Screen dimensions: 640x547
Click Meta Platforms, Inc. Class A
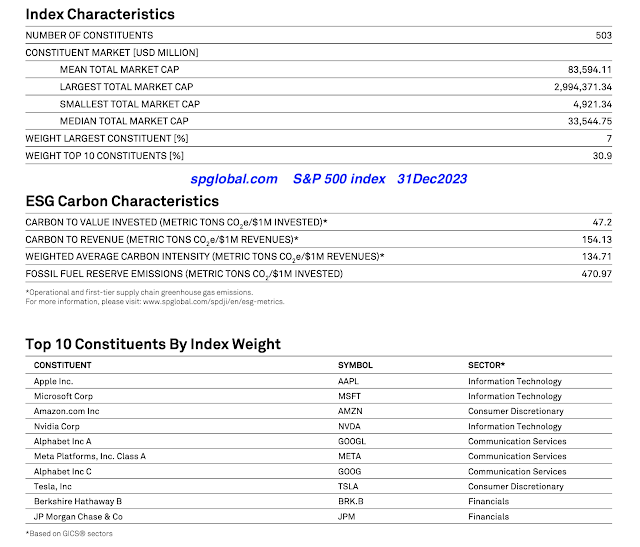[x=90, y=456]
